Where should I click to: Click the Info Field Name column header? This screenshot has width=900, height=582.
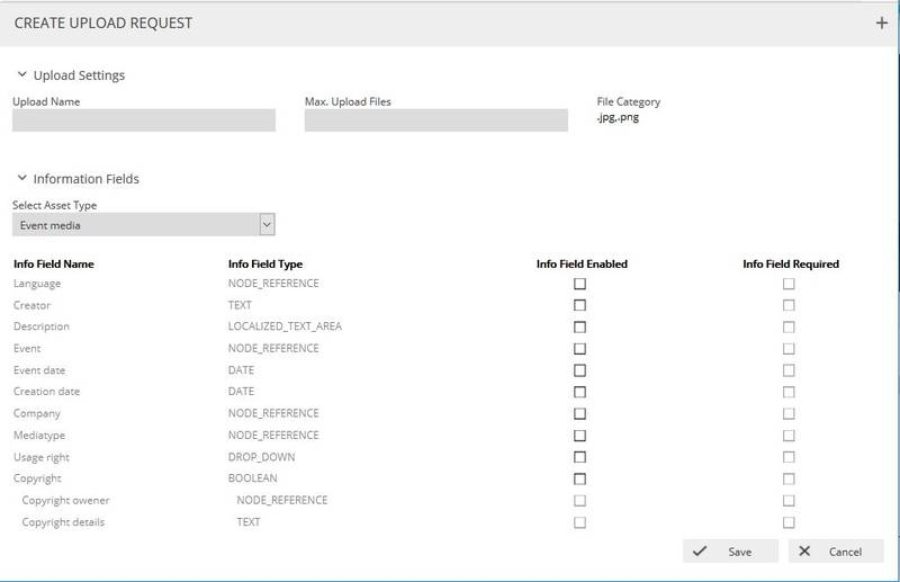53,264
